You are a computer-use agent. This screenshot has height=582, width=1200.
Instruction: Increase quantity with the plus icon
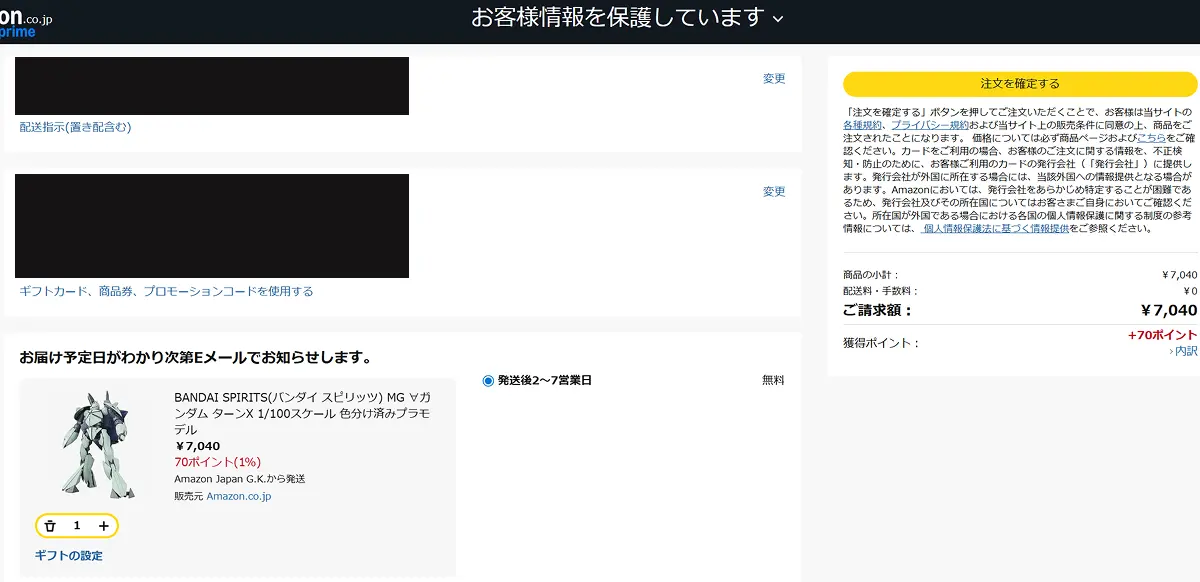103,526
